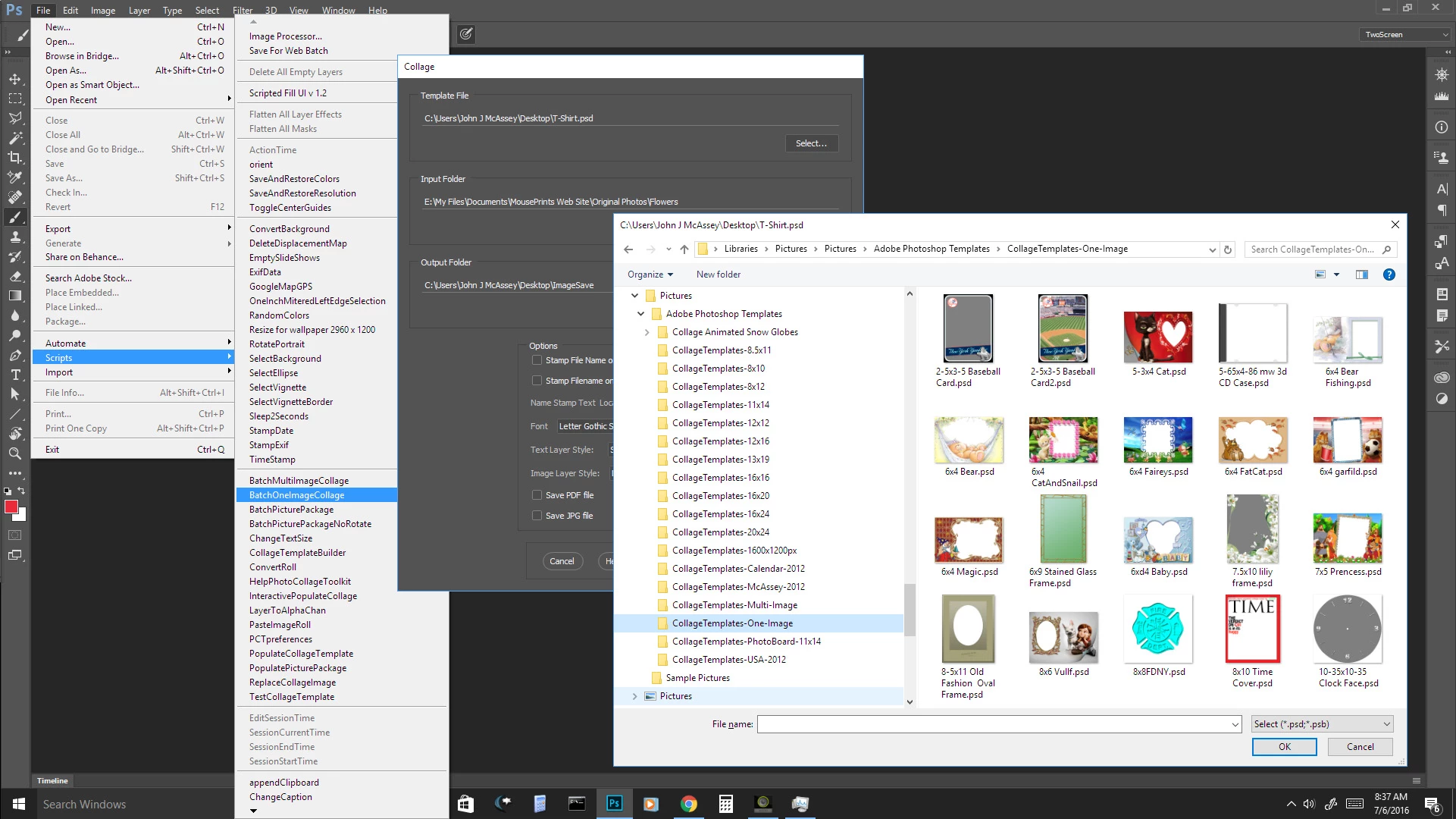Enable the Save PDF file checkbox
Screen dimensions: 1456x819
[537, 495]
